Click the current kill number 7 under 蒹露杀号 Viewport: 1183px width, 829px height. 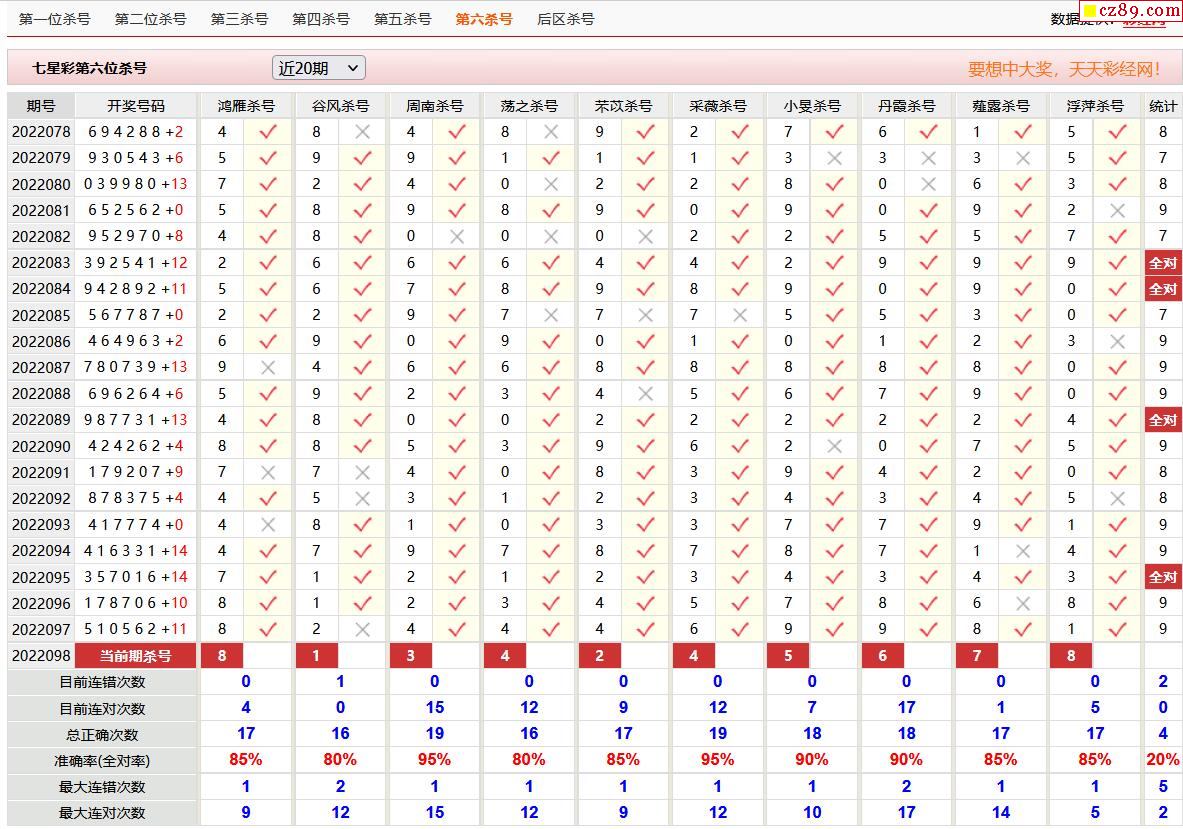pos(977,656)
